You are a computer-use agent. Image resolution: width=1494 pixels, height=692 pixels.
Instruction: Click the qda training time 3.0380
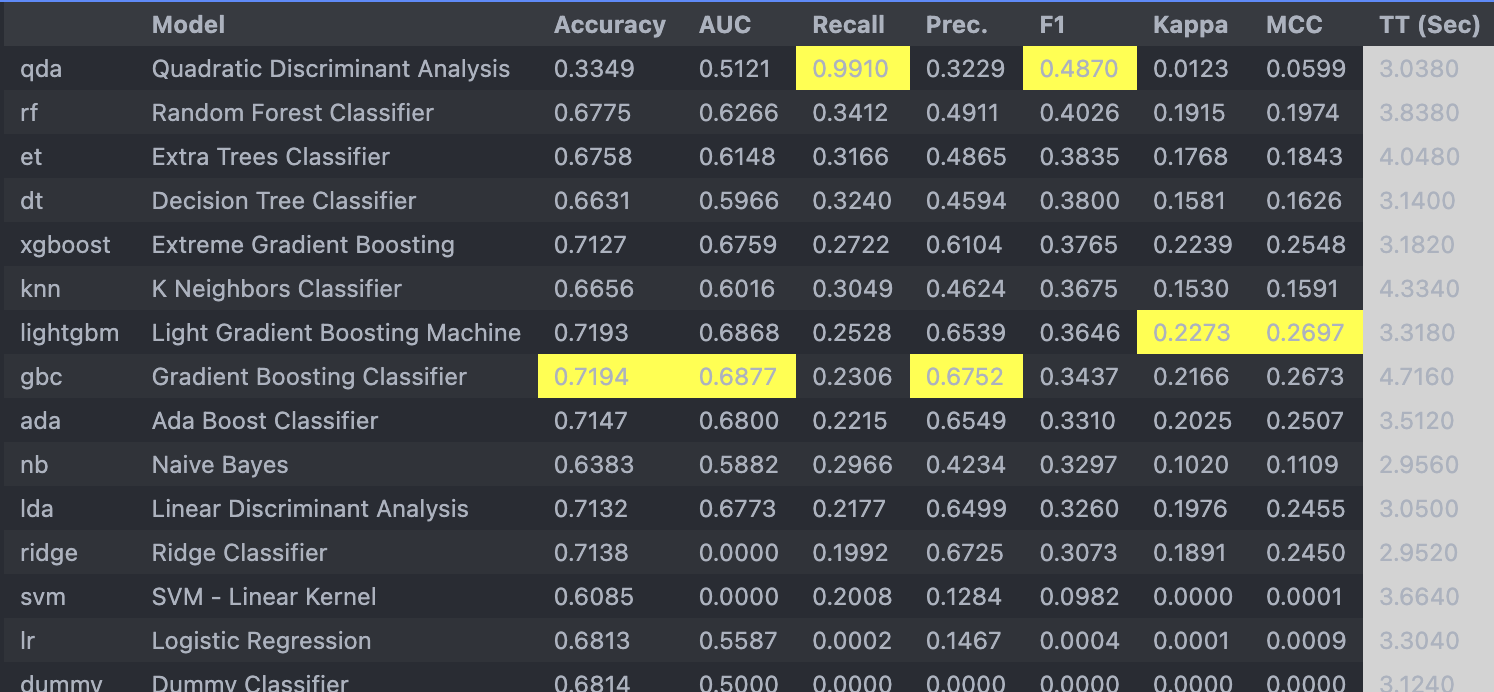tap(1418, 69)
